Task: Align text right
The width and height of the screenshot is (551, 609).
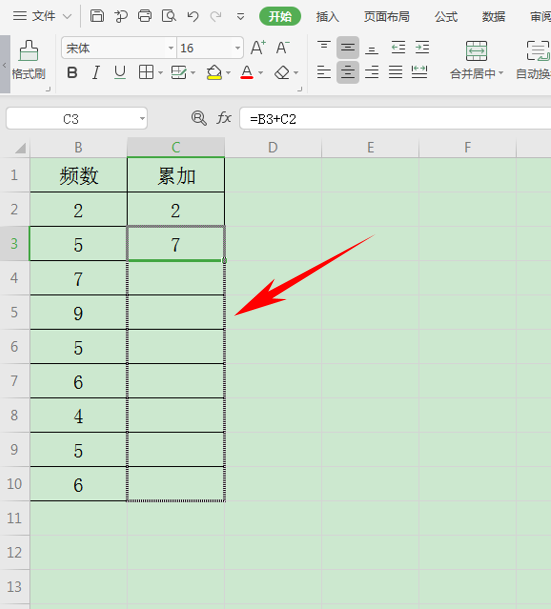Action: (x=372, y=72)
